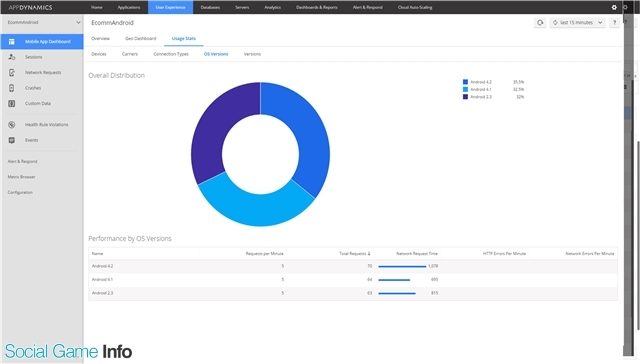The height and width of the screenshot is (364, 640).
Task: Click the Network Requests sidebar icon
Action: pyautogui.click(x=11, y=73)
